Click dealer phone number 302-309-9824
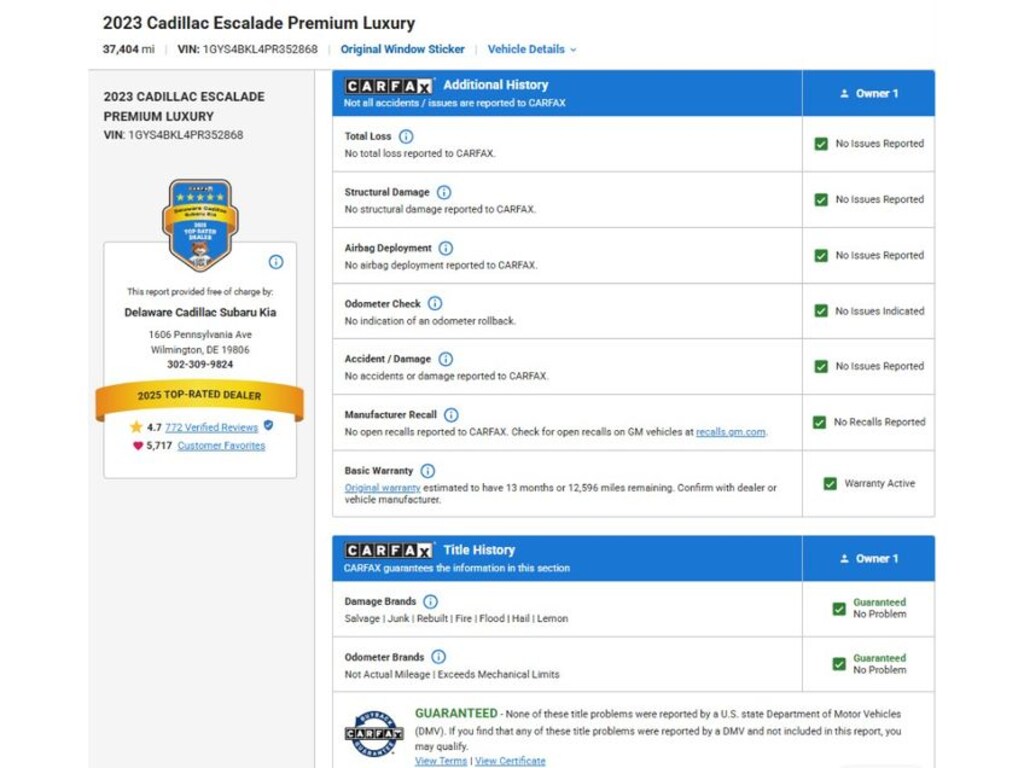Image resolution: width=1024 pixels, height=768 pixels. click(200, 364)
